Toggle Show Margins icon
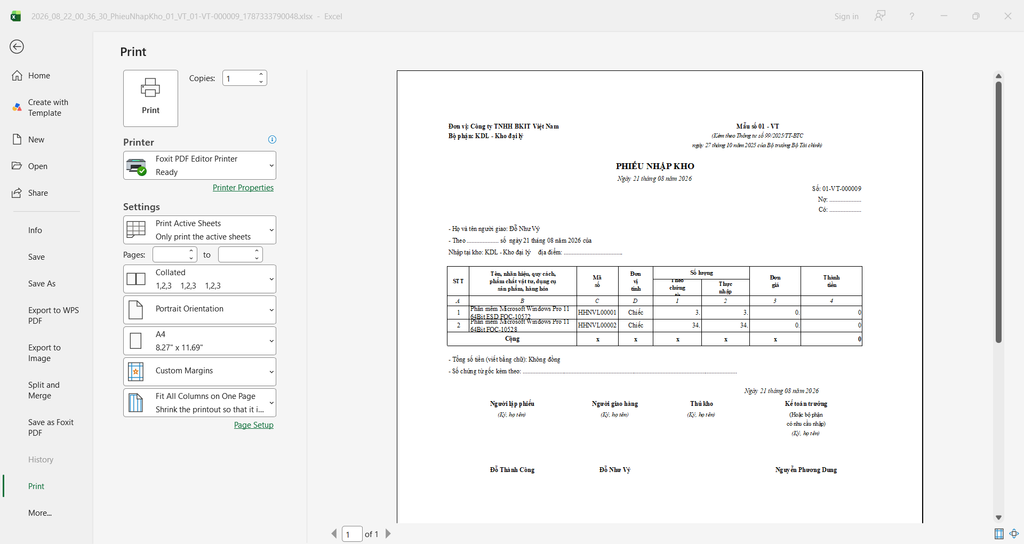Screen dimensions: 1024x544 pos(1000,534)
